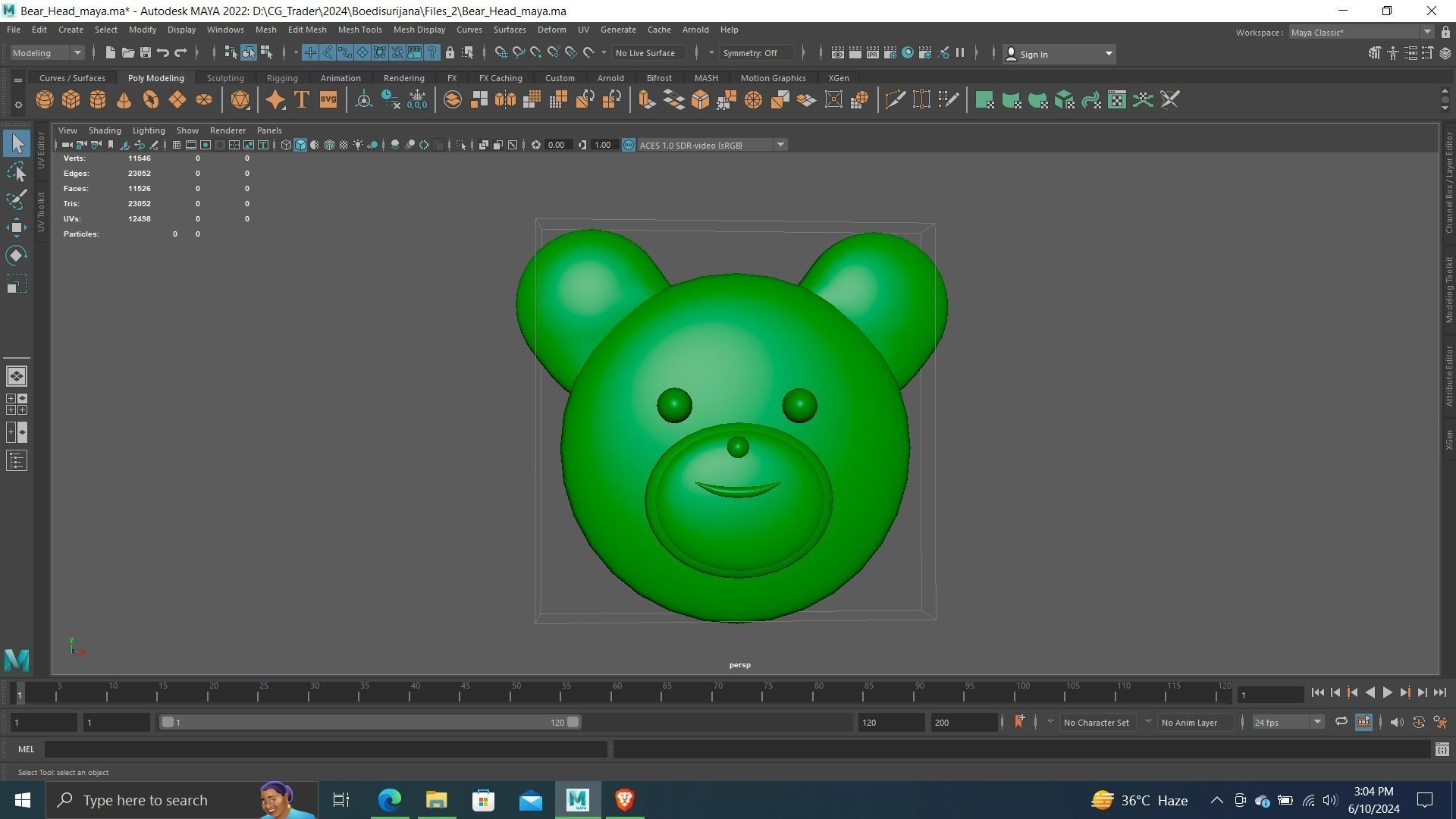Toggle smooth shade all in viewport
The image size is (1456, 819).
pyautogui.click(x=300, y=145)
